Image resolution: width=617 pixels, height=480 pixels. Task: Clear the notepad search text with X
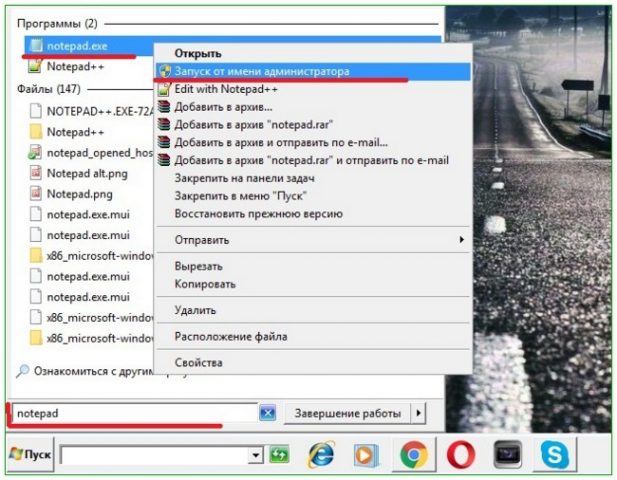(x=267, y=413)
